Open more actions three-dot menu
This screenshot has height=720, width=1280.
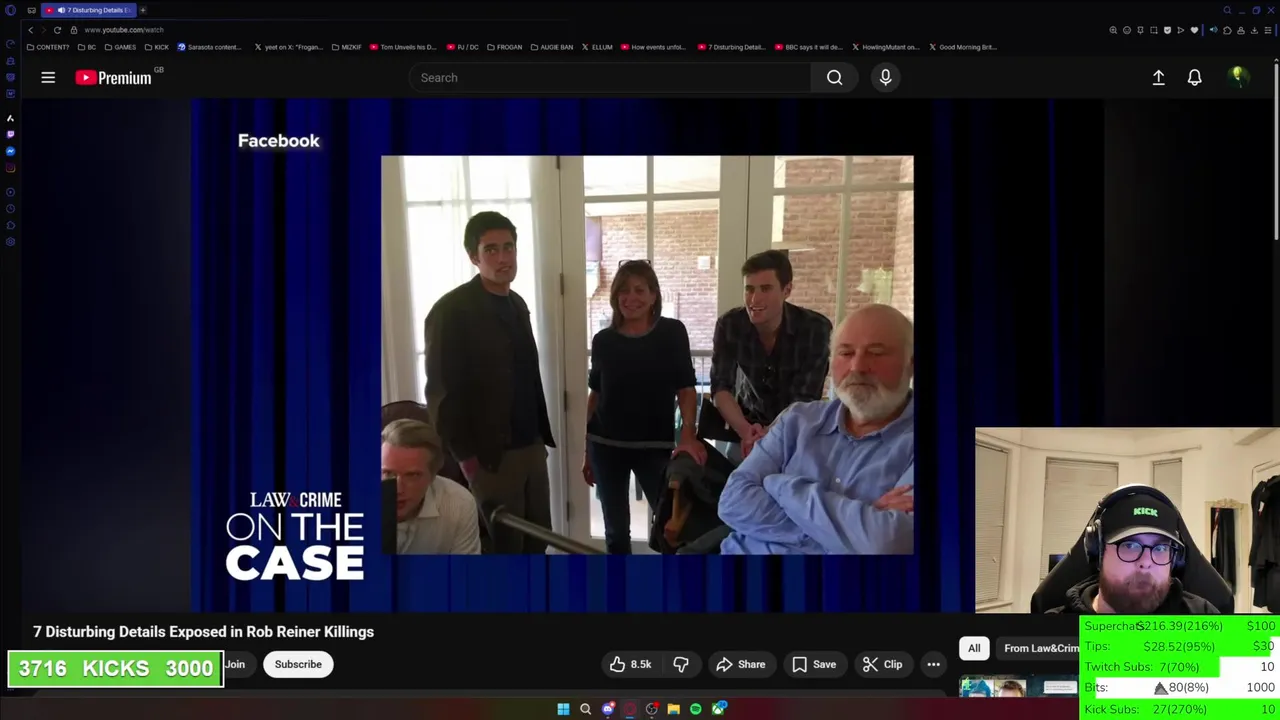pyautogui.click(x=933, y=664)
